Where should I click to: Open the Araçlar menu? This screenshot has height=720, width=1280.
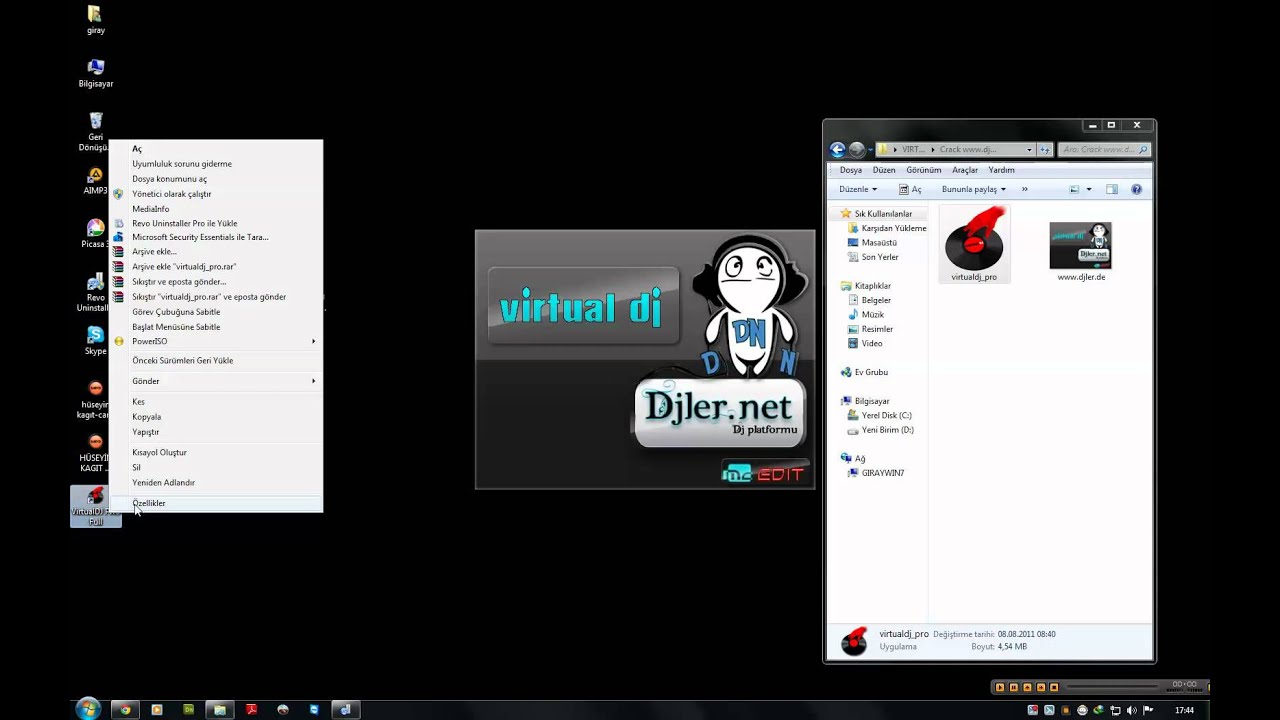tap(965, 170)
